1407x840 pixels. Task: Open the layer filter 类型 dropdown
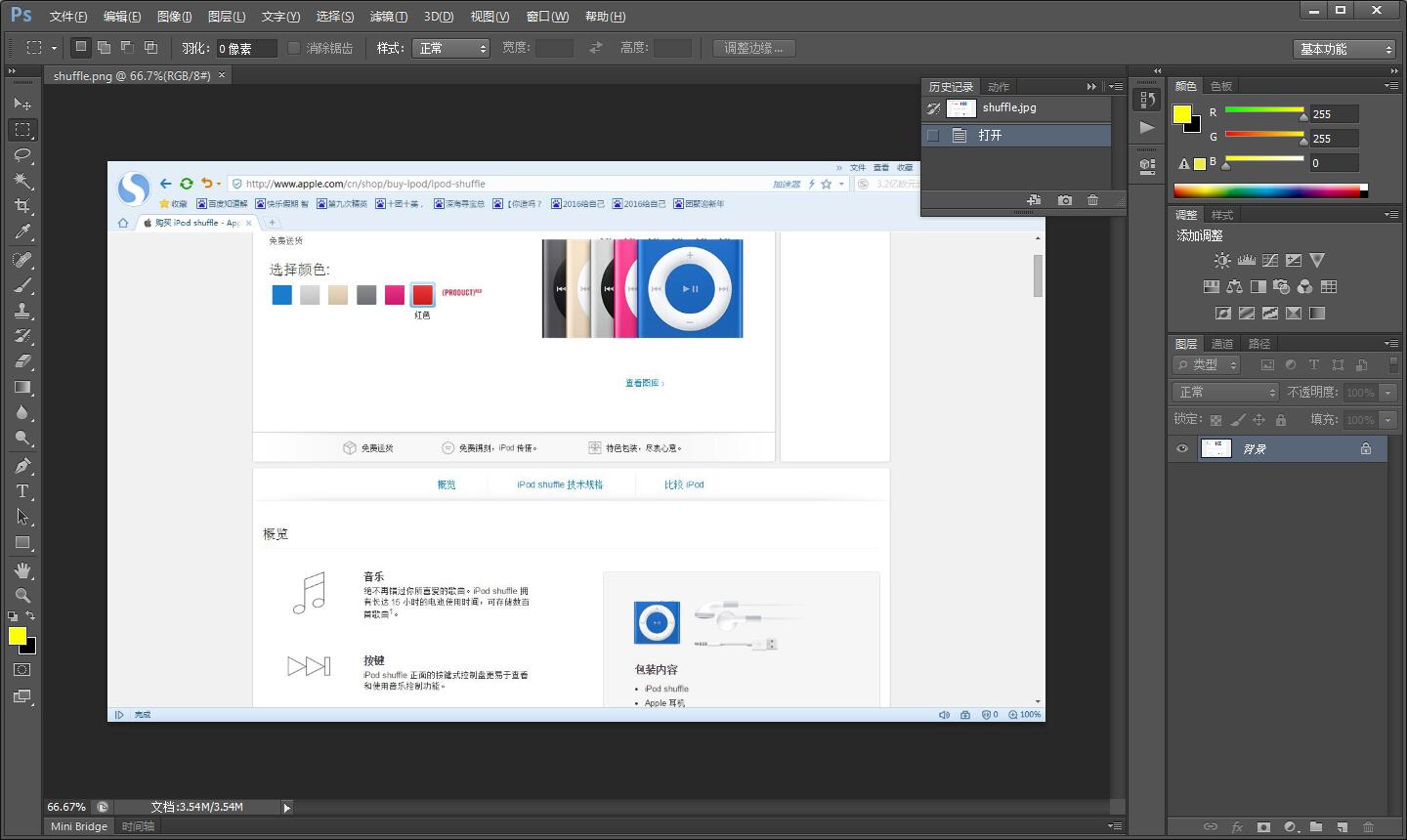click(1207, 365)
